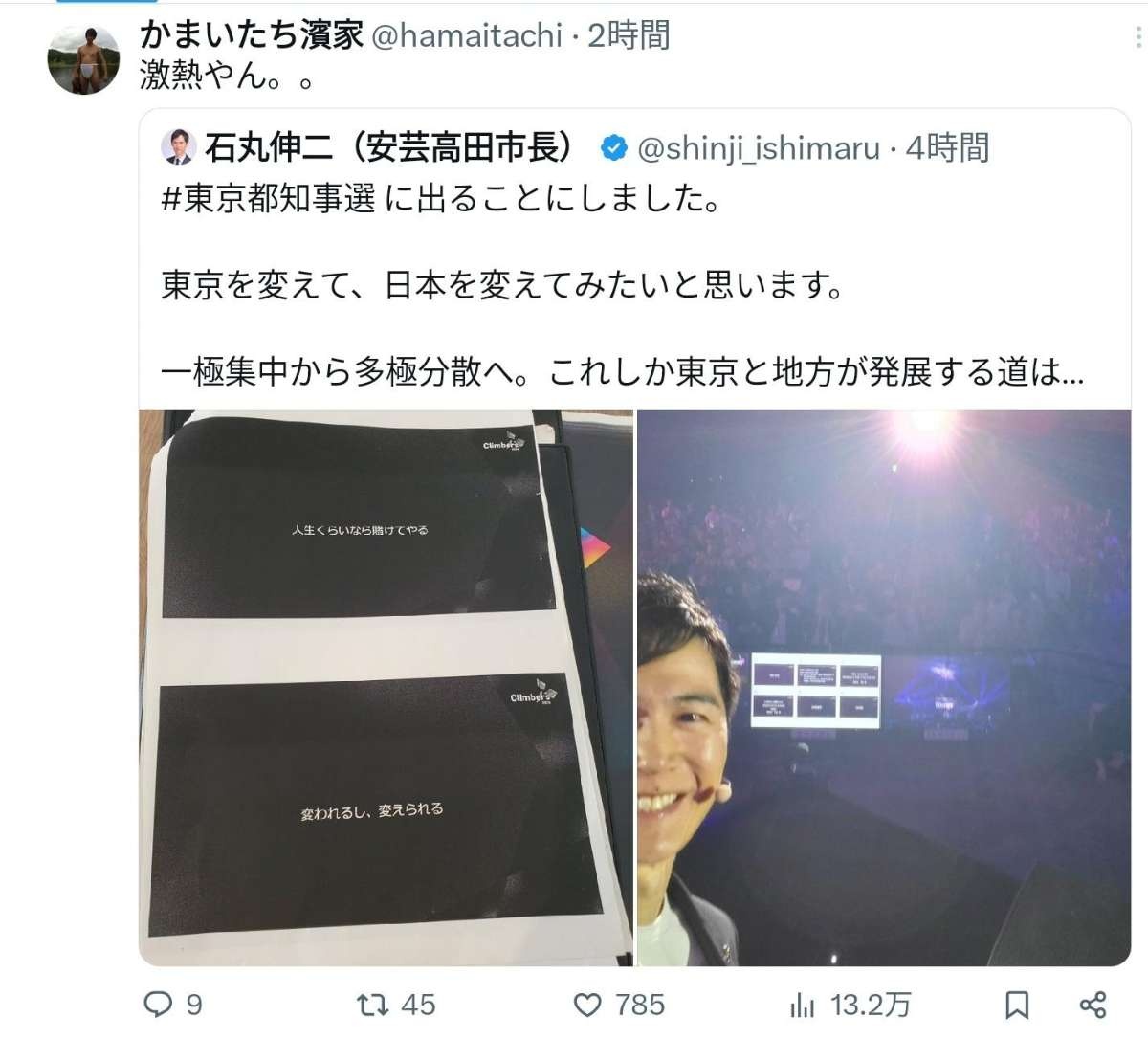Viewport: 1148px width, 1039px height.
Task: Open かまいたち濱家 profile avatar
Action: (x=84, y=59)
